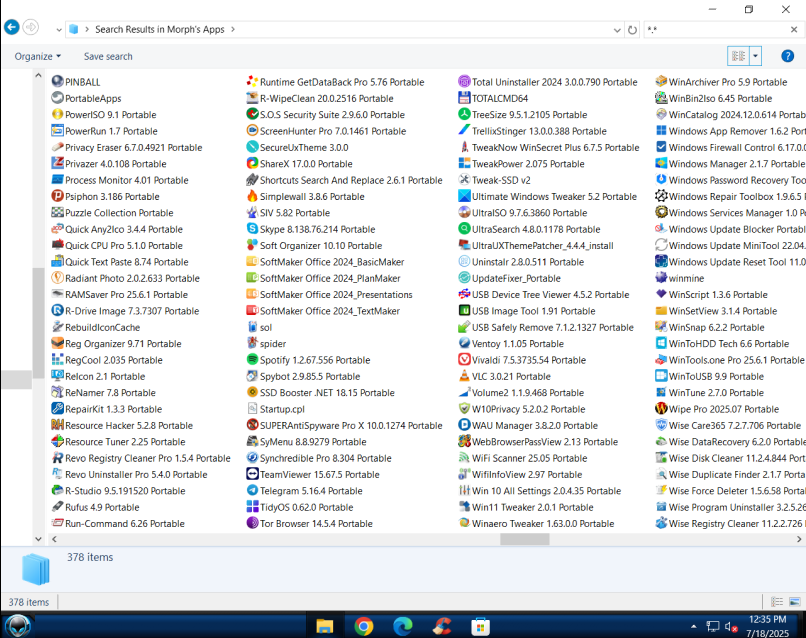Click inside the search input field
806x638 pixels.
click(x=717, y=30)
